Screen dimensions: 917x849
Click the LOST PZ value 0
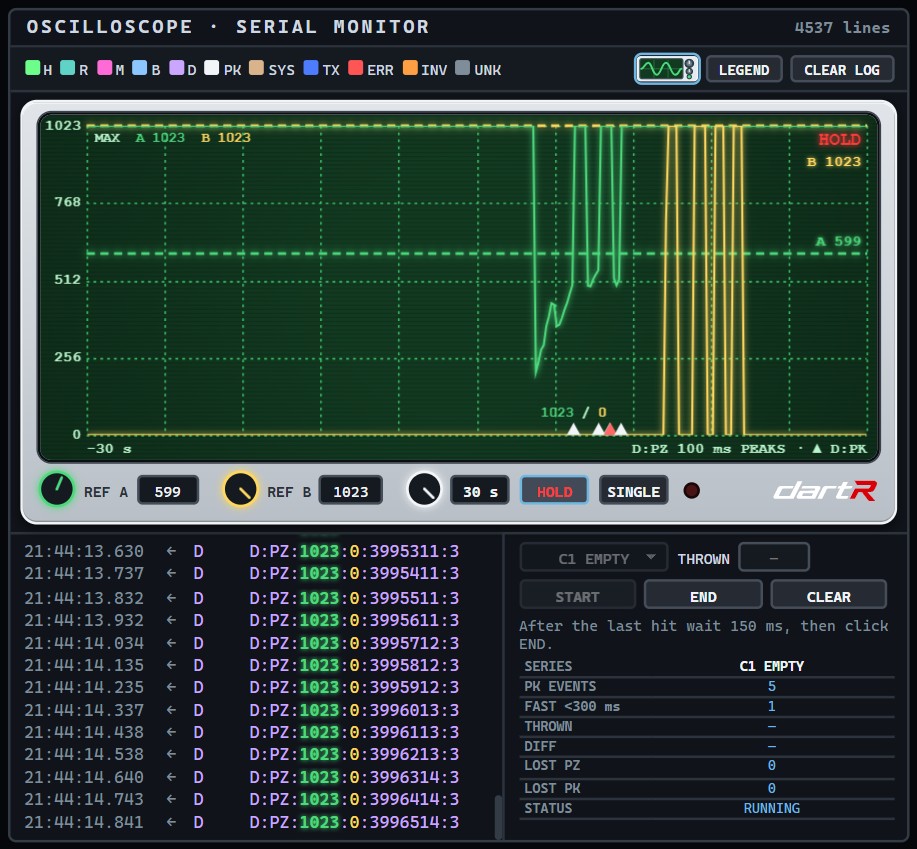click(x=771, y=765)
